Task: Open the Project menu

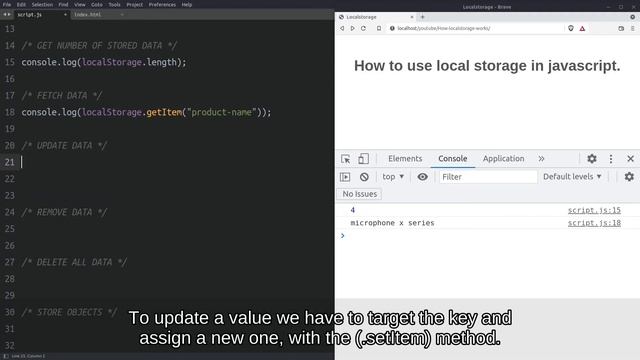Action: coord(135,4)
